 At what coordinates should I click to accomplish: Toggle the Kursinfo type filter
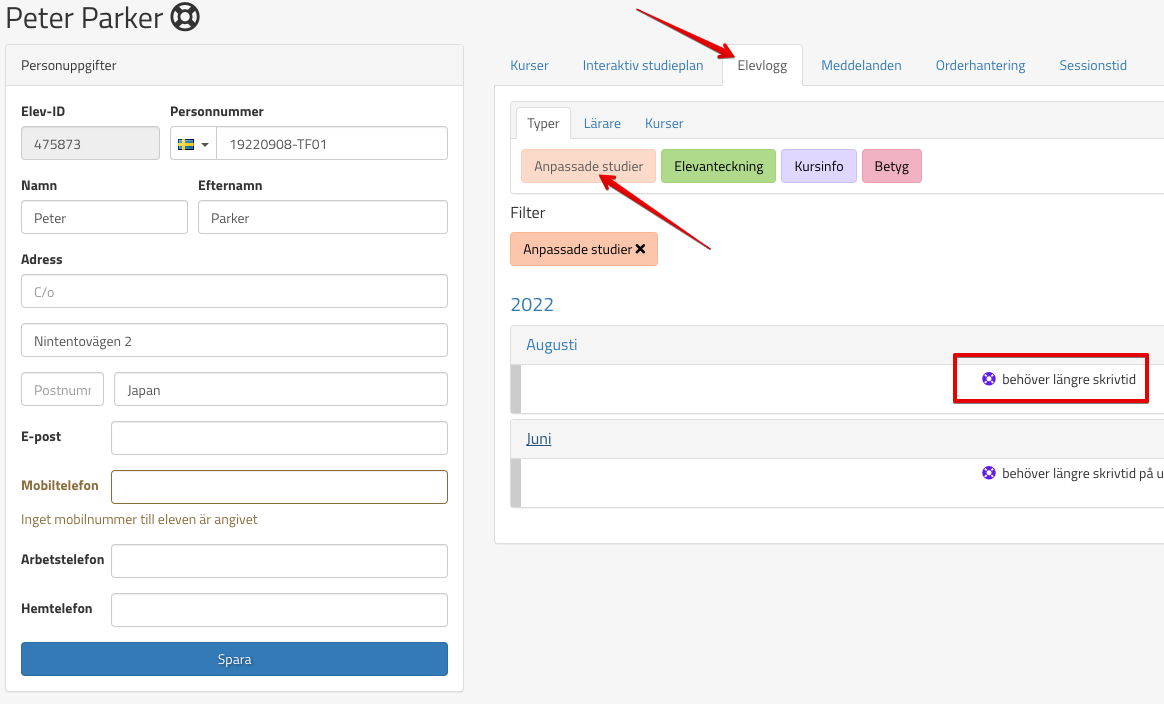[x=818, y=166]
